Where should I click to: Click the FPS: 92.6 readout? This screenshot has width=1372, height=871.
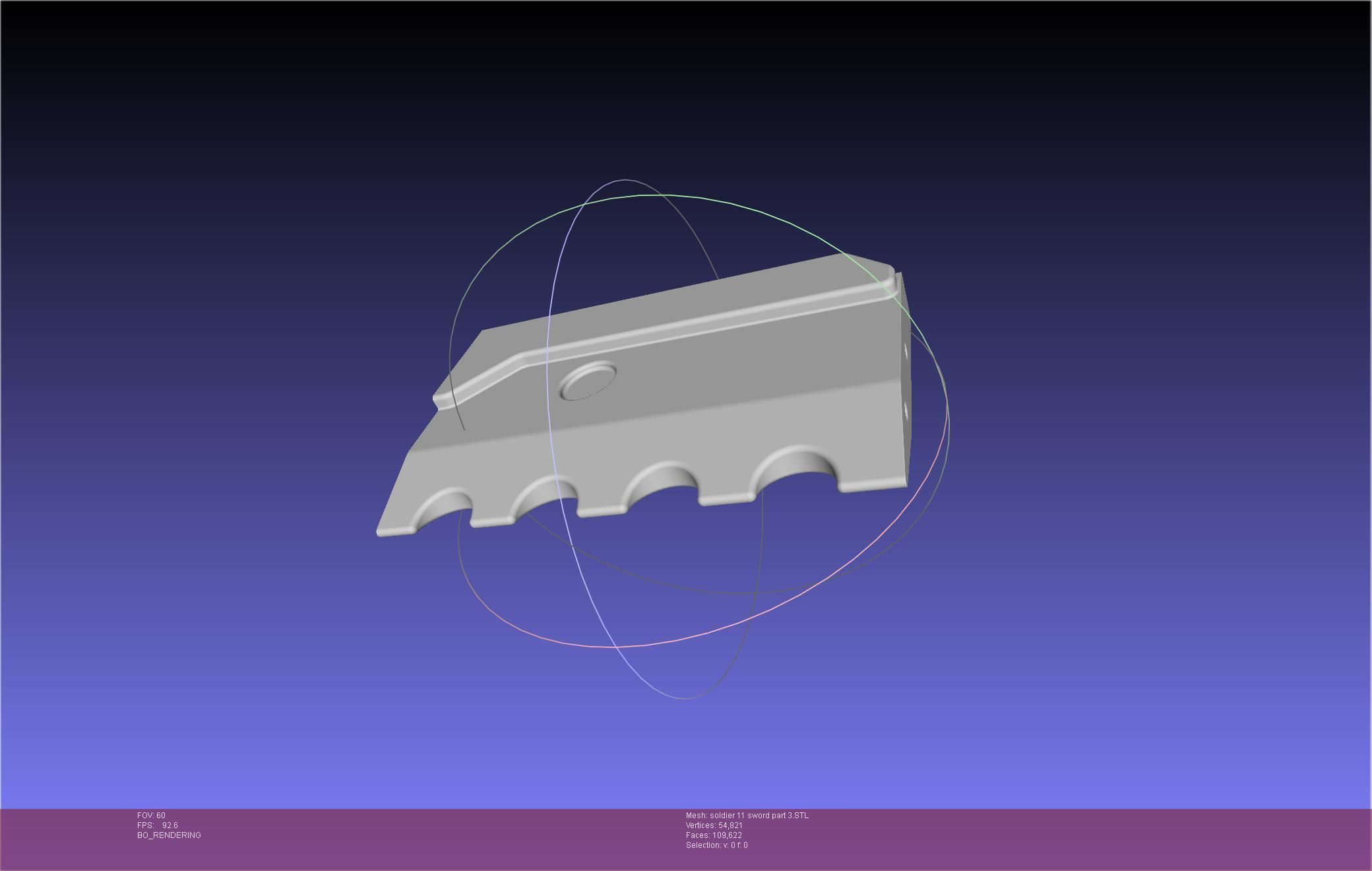(x=157, y=825)
